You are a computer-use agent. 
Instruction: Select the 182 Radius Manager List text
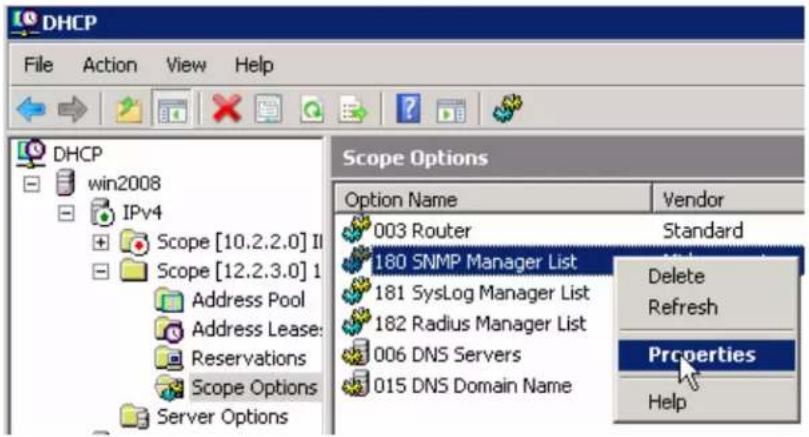pos(480,323)
